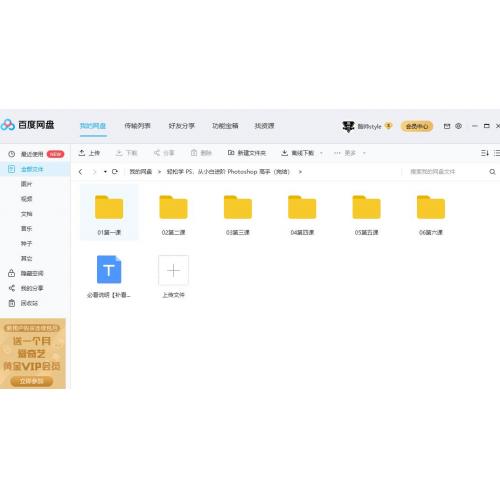Click the sort order icon at toolbar right

(x=485, y=153)
